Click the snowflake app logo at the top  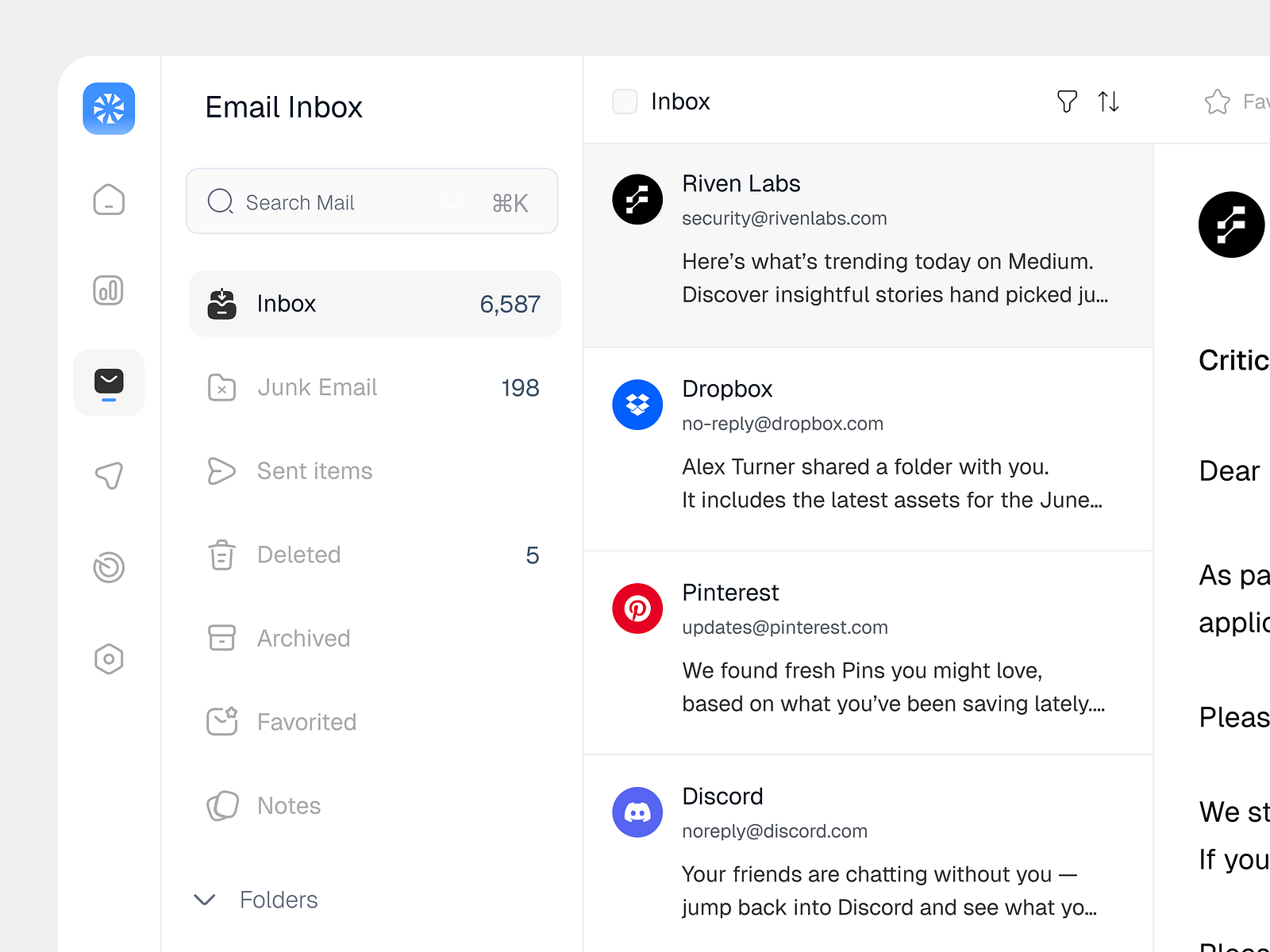click(109, 109)
